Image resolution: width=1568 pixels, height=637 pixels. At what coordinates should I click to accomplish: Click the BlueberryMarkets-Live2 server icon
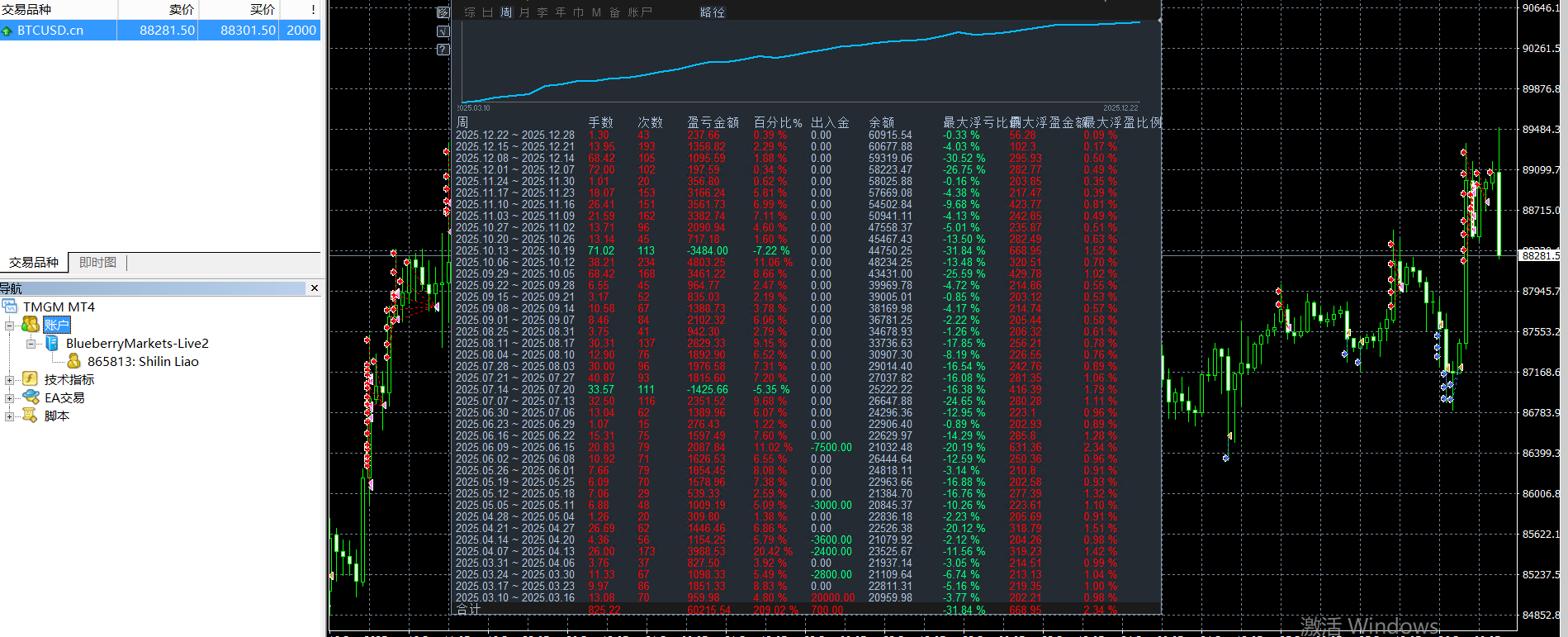[52, 343]
